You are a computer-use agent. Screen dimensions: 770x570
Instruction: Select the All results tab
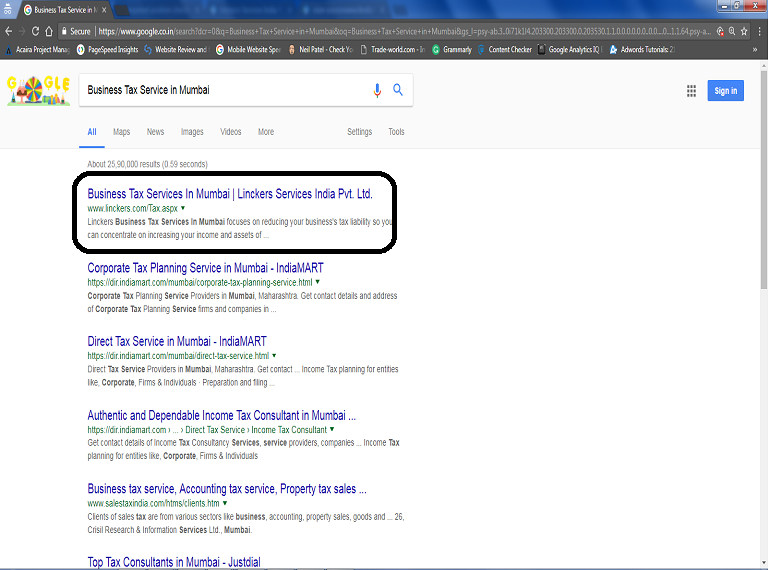tap(92, 132)
